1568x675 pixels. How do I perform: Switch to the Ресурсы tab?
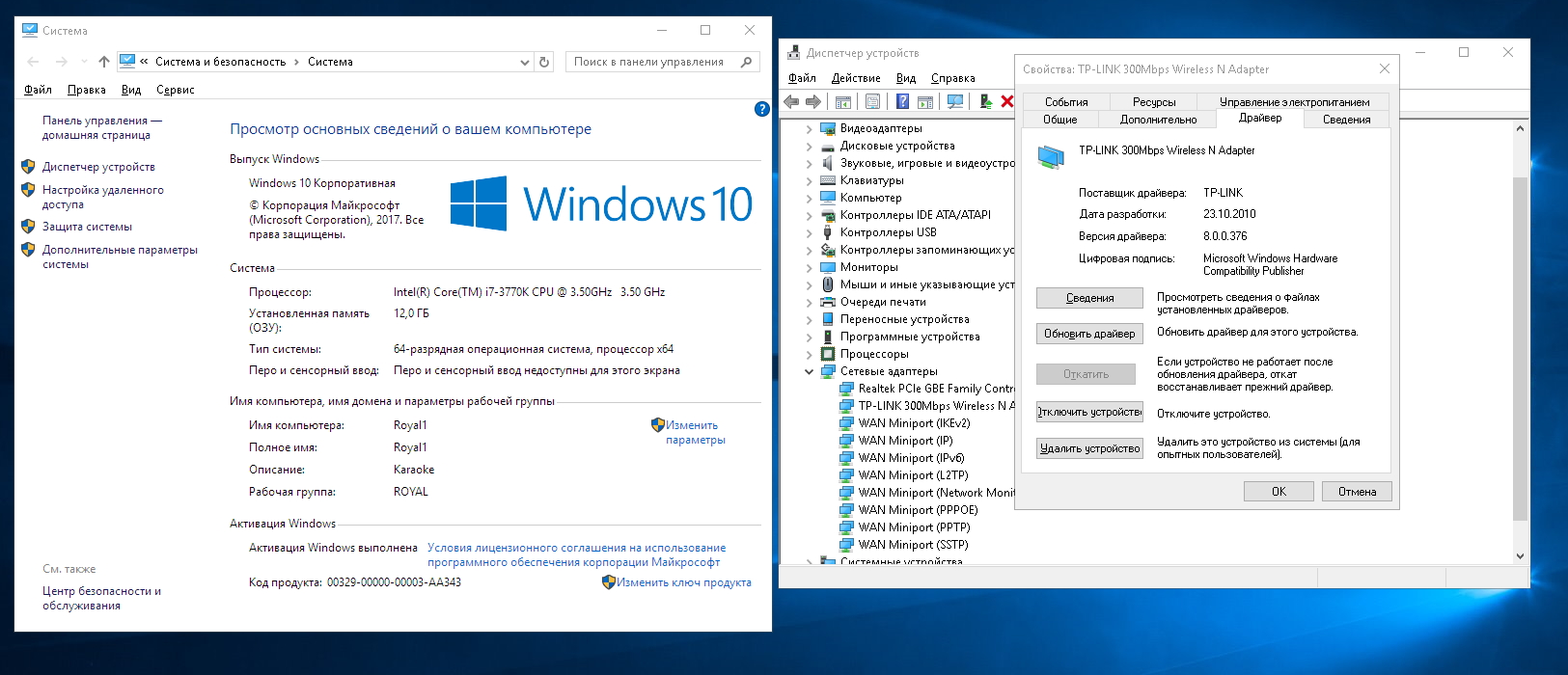[1154, 102]
